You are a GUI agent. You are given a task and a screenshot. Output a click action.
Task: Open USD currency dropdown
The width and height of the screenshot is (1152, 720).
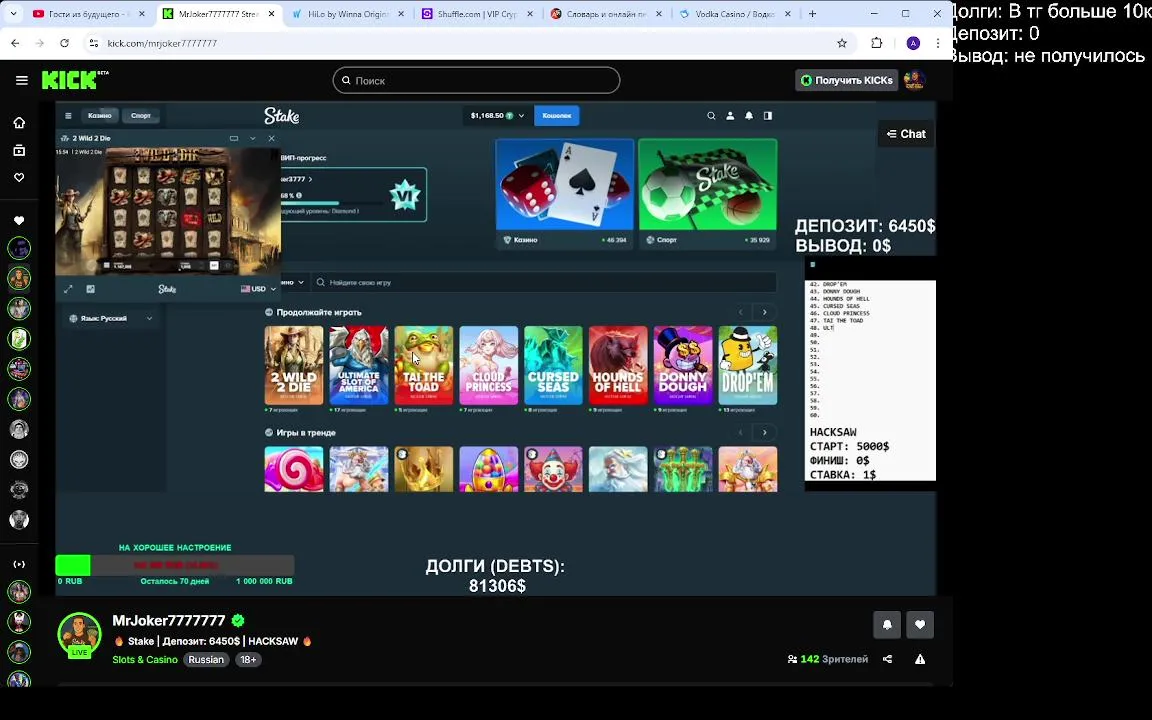(259, 289)
